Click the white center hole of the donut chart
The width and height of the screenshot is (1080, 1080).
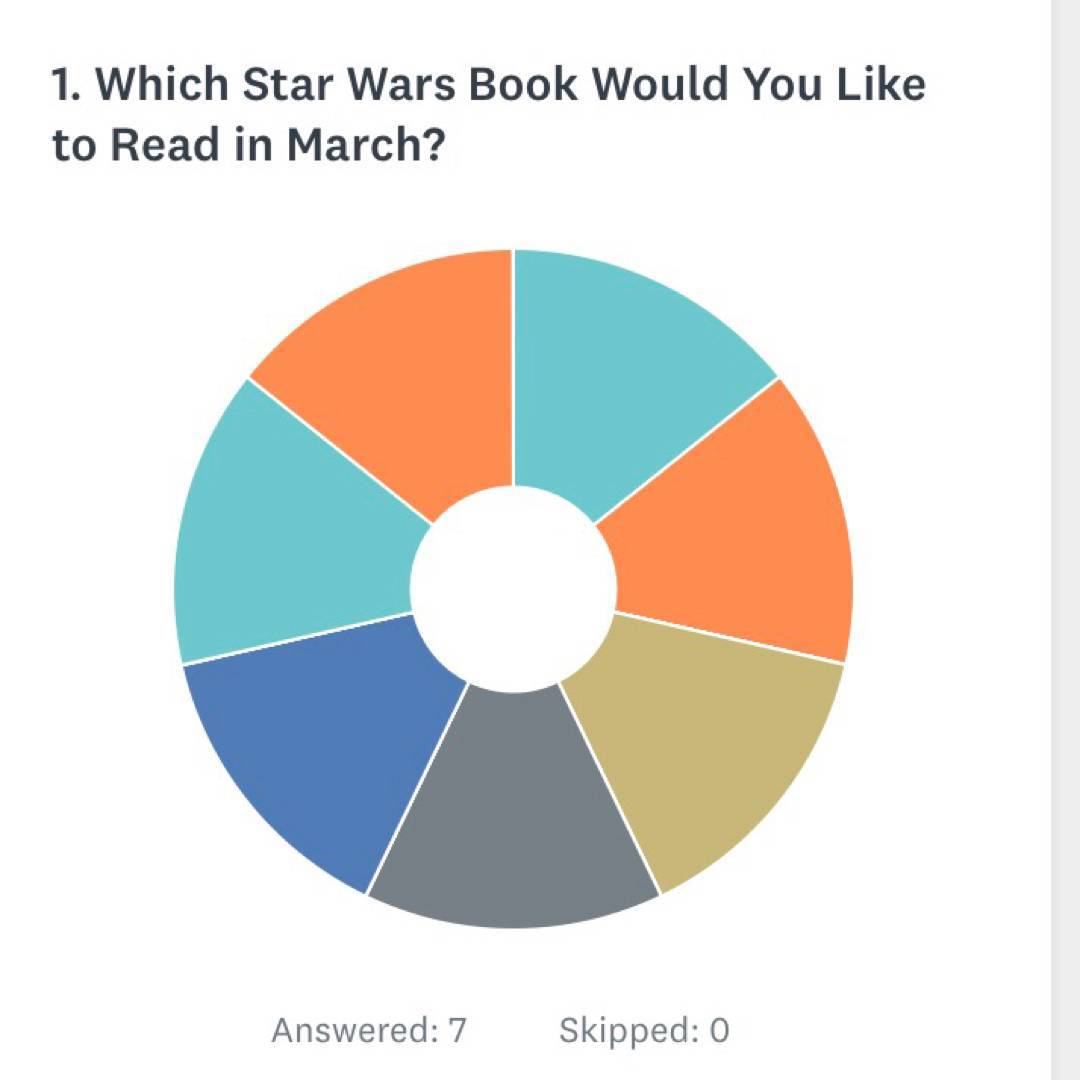(x=513, y=588)
